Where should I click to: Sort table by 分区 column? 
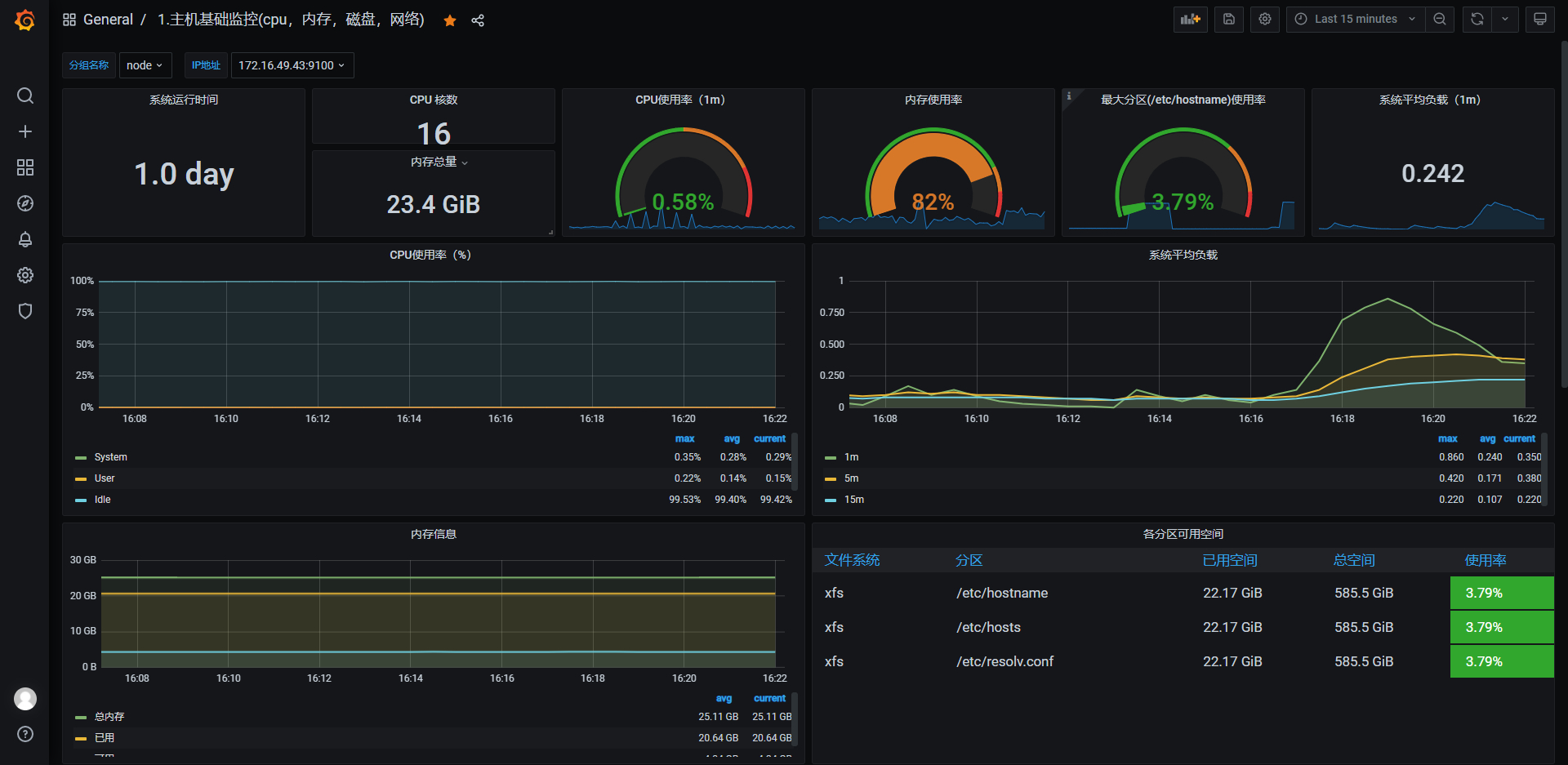[x=969, y=560]
